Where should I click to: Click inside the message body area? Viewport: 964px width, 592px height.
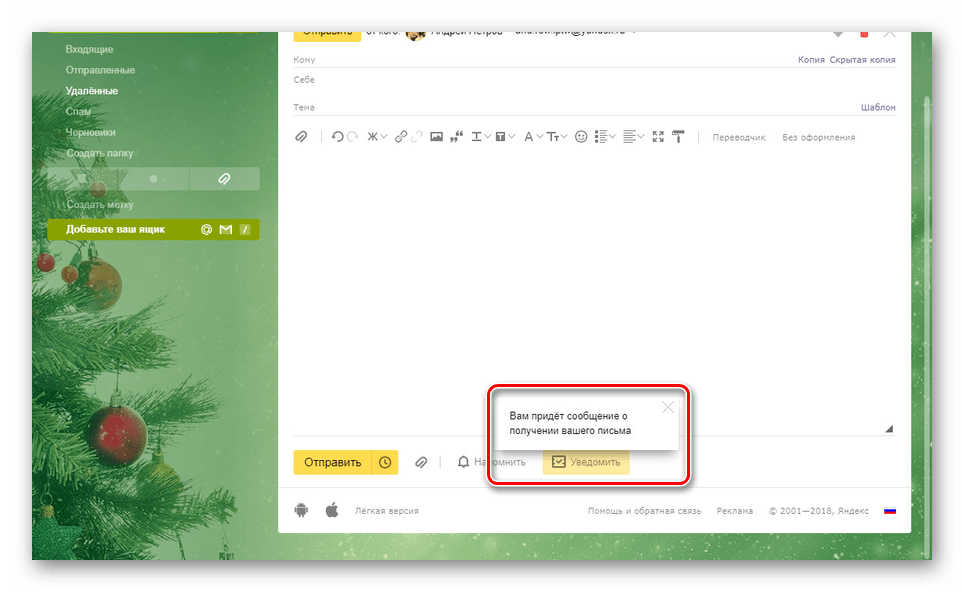click(x=594, y=289)
